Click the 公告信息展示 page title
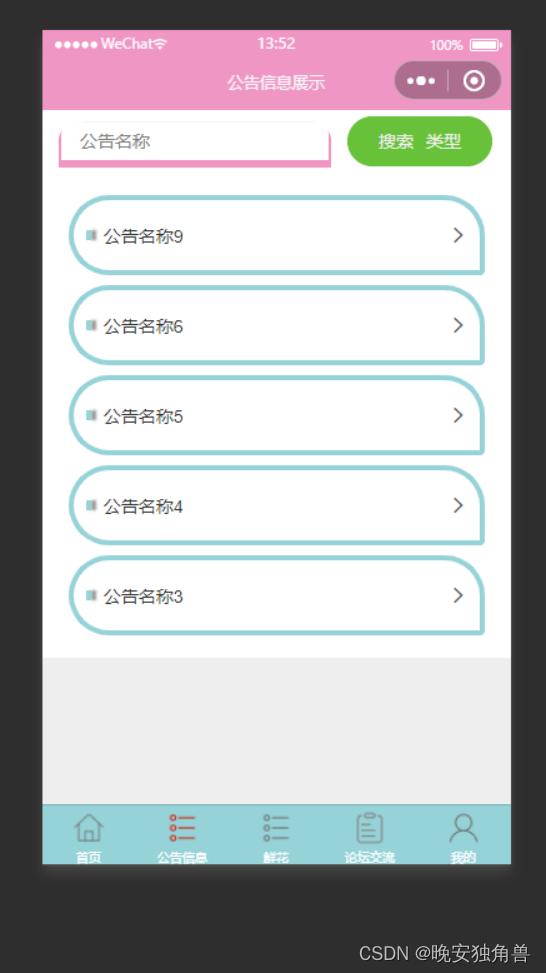Image resolution: width=547 pixels, height=973 pixels. pos(276,83)
